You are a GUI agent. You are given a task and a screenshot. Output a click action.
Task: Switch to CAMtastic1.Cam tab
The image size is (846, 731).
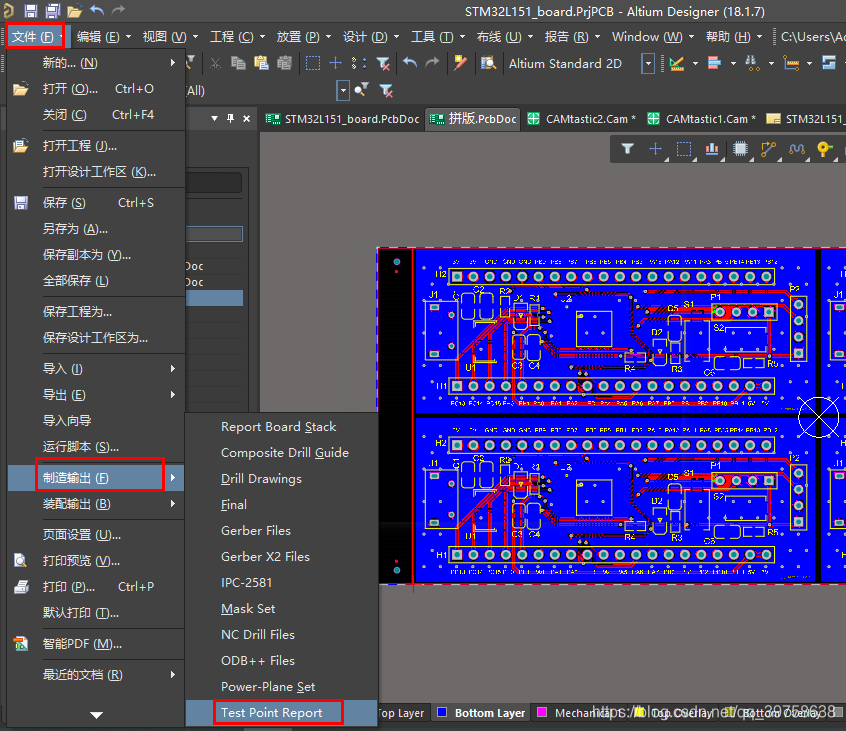coord(701,119)
